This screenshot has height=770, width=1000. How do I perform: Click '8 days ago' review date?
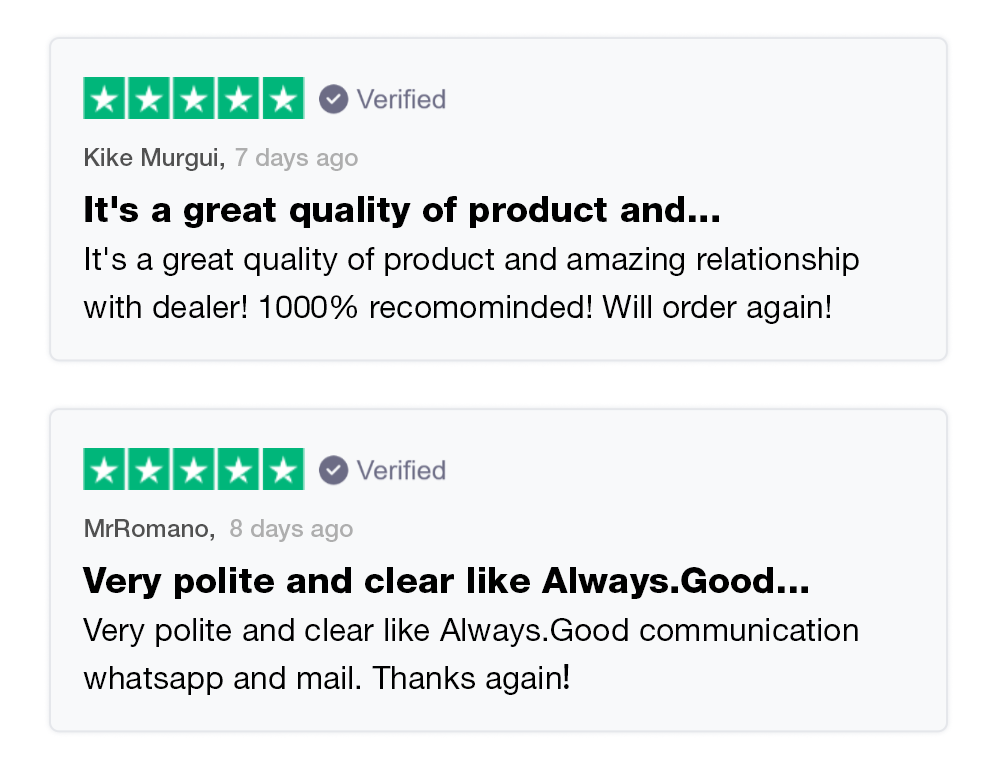point(291,529)
